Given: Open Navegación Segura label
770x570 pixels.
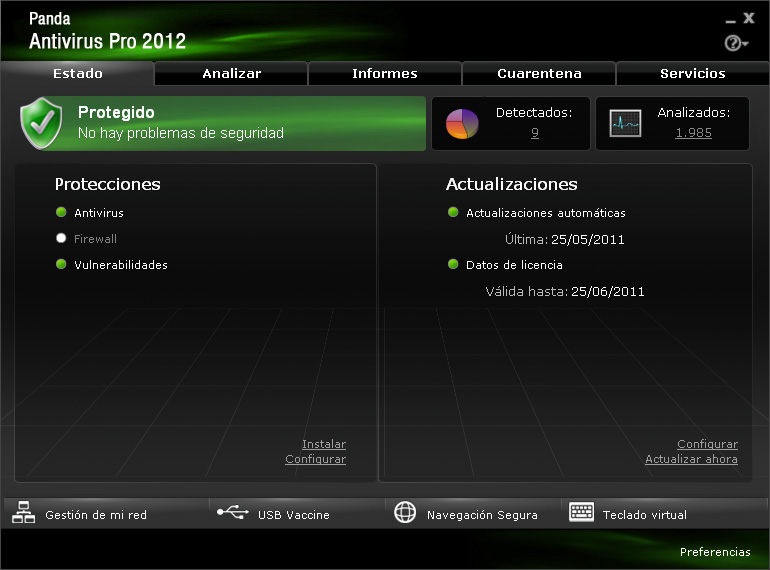Looking at the screenshot, I should point(482,515).
